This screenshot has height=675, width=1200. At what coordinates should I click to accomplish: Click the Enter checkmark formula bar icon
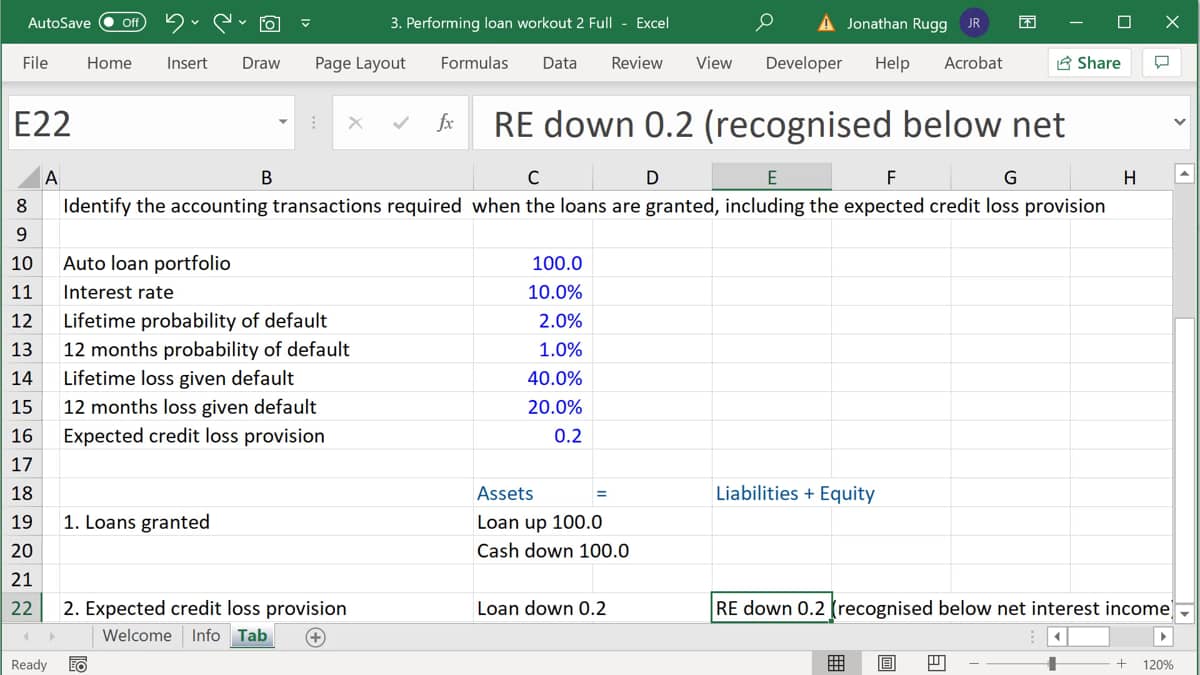pyautogui.click(x=400, y=123)
